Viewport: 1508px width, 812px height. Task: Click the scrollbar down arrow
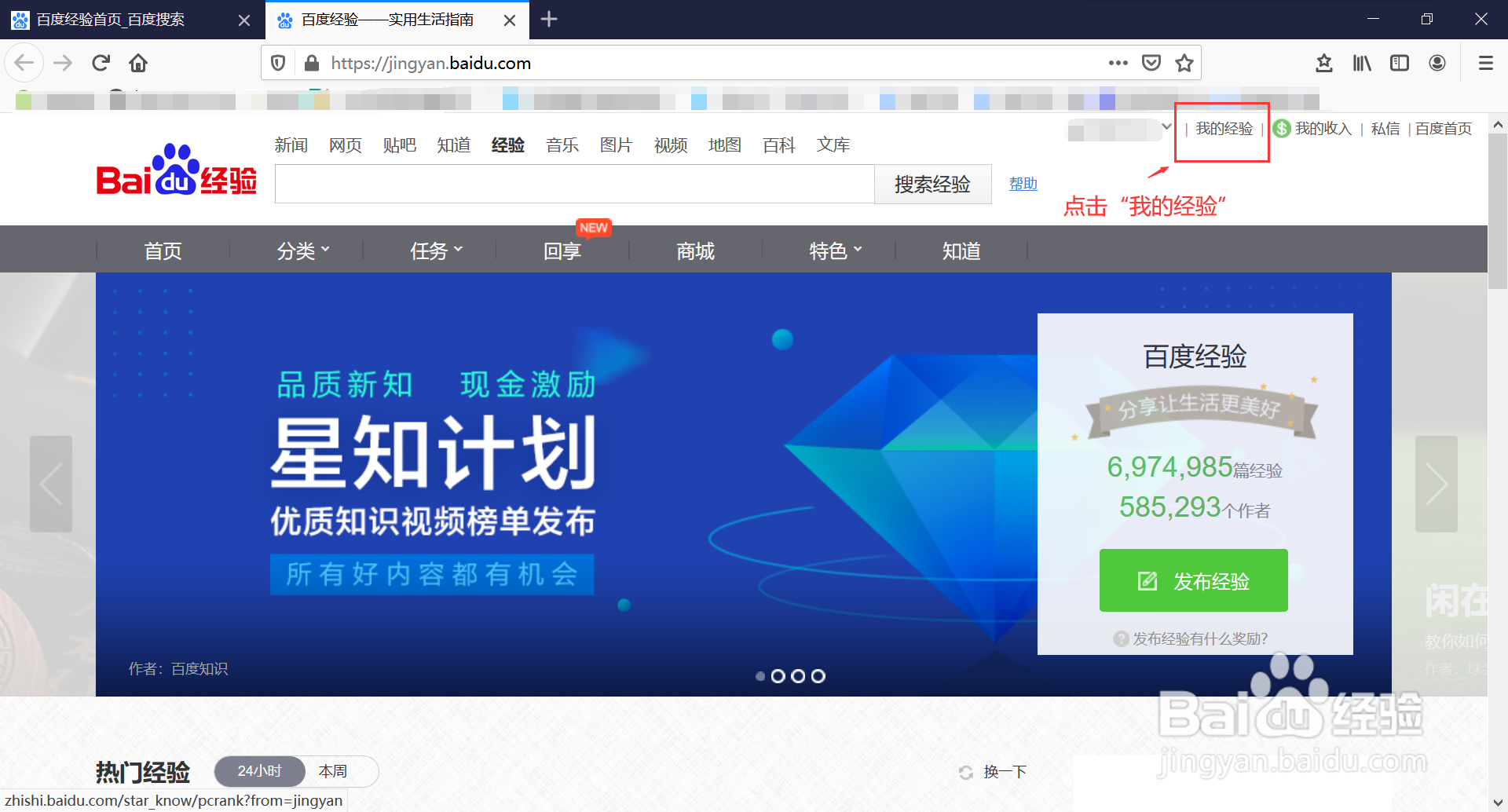tap(1498, 803)
